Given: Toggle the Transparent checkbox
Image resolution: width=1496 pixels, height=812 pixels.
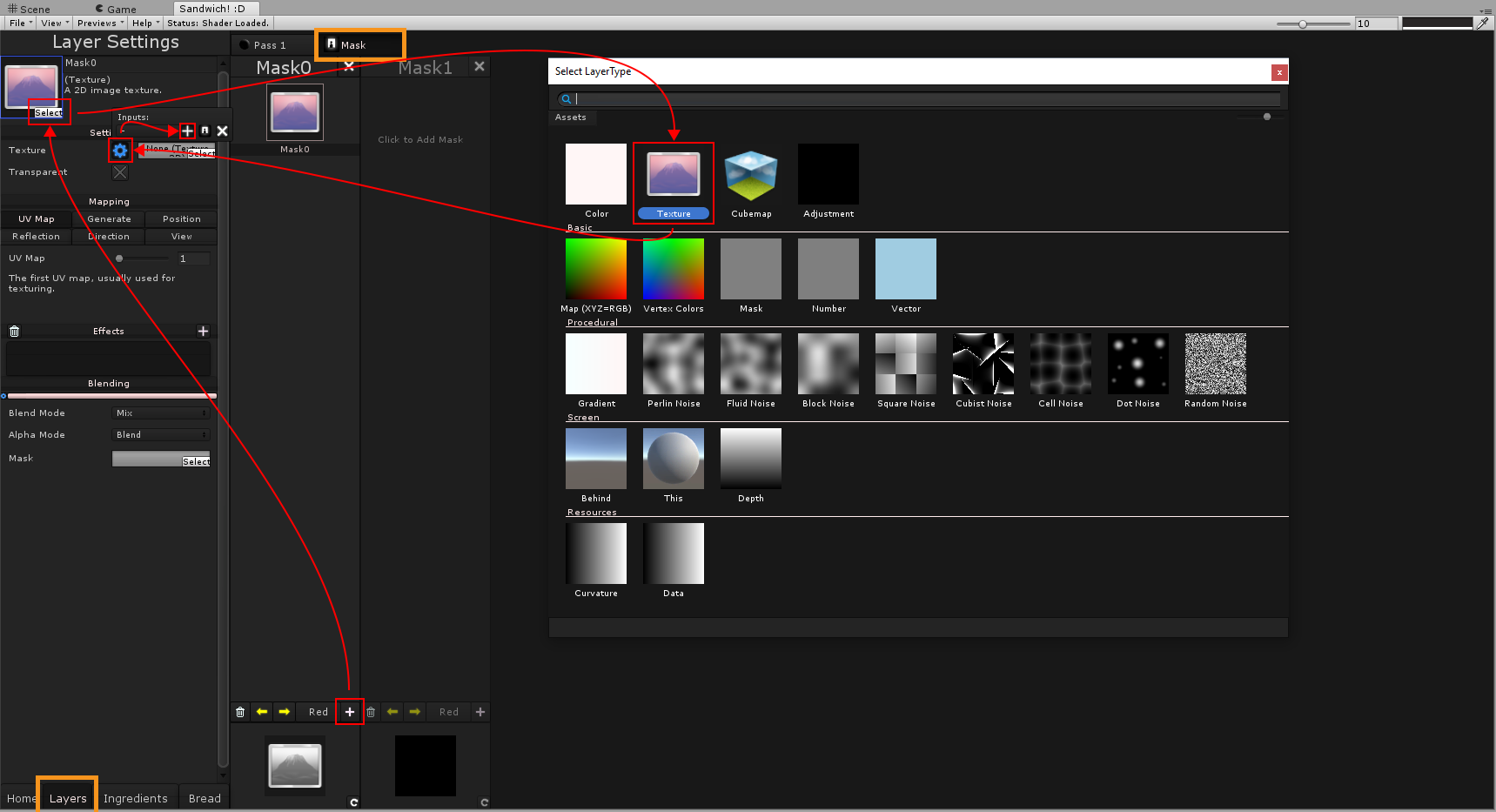Looking at the screenshot, I should 120,172.
